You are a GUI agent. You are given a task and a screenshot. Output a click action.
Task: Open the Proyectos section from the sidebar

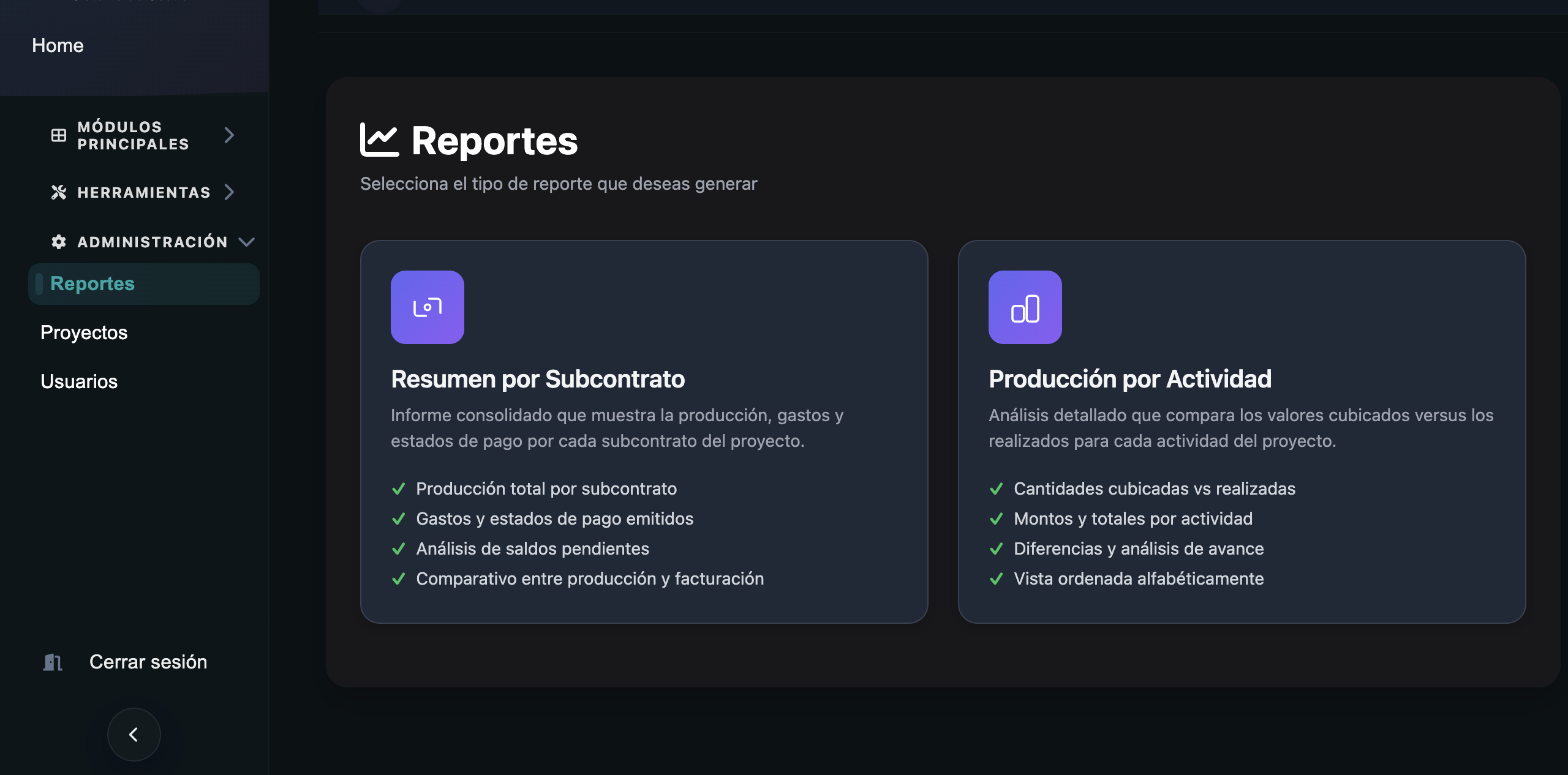tap(83, 332)
